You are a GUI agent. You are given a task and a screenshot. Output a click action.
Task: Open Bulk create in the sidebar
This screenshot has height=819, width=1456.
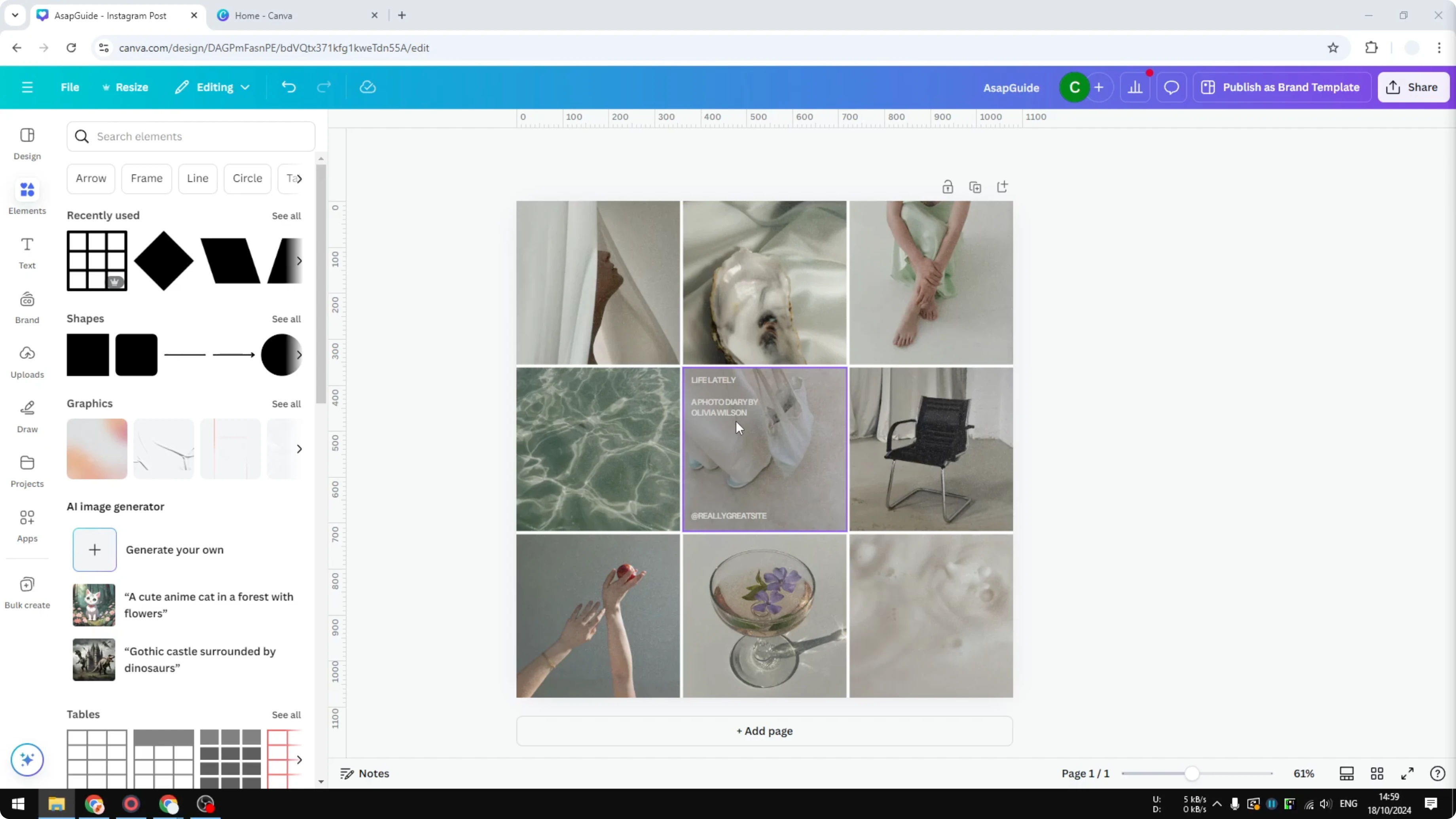tap(27, 591)
